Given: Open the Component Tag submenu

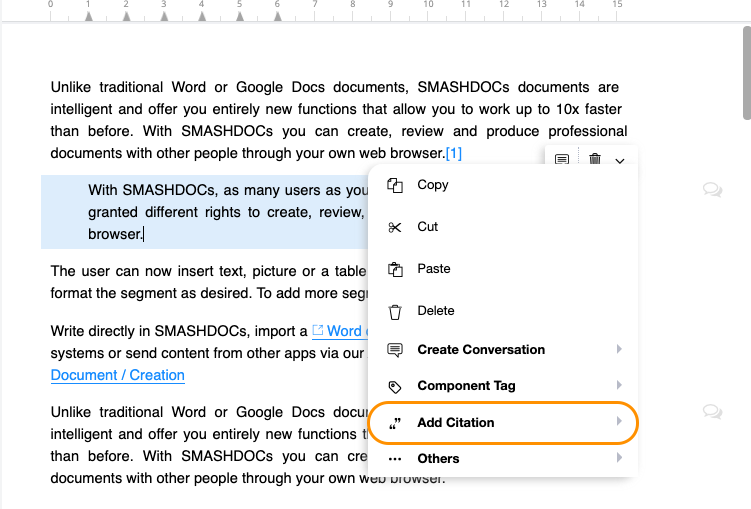Looking at the screenshot, I should tap(503, 385).
